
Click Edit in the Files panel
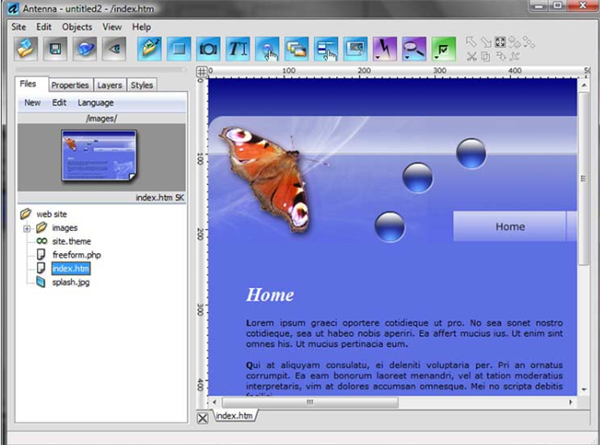click(59, 103)
